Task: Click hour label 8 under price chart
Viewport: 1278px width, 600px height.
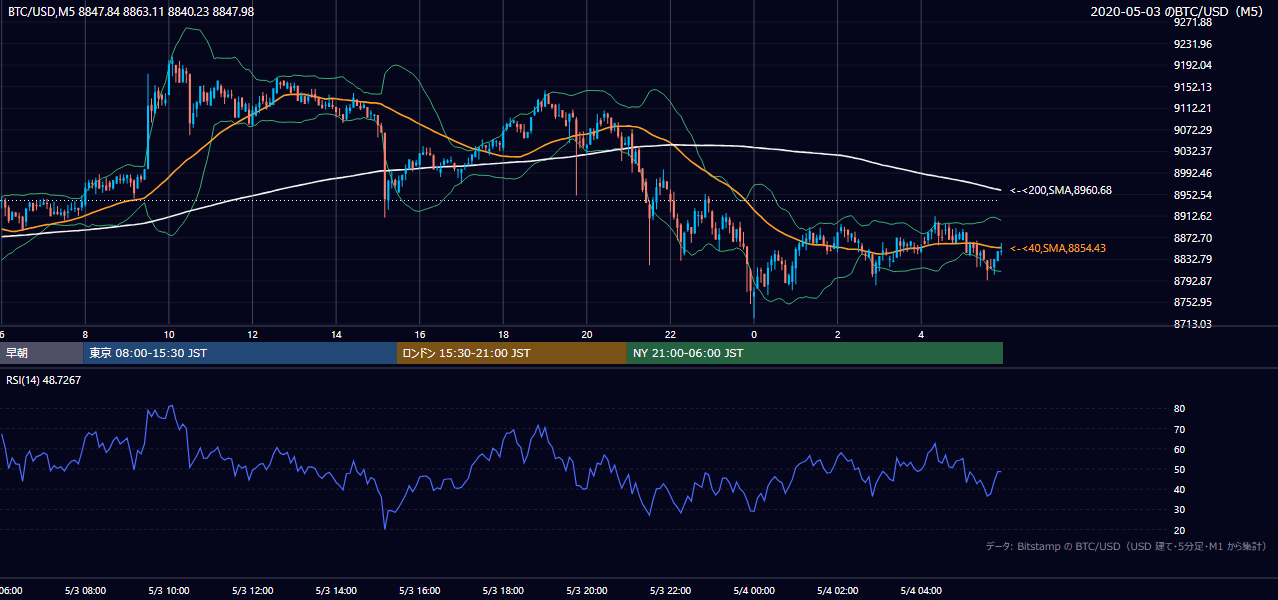Action: tap(85, 335)
